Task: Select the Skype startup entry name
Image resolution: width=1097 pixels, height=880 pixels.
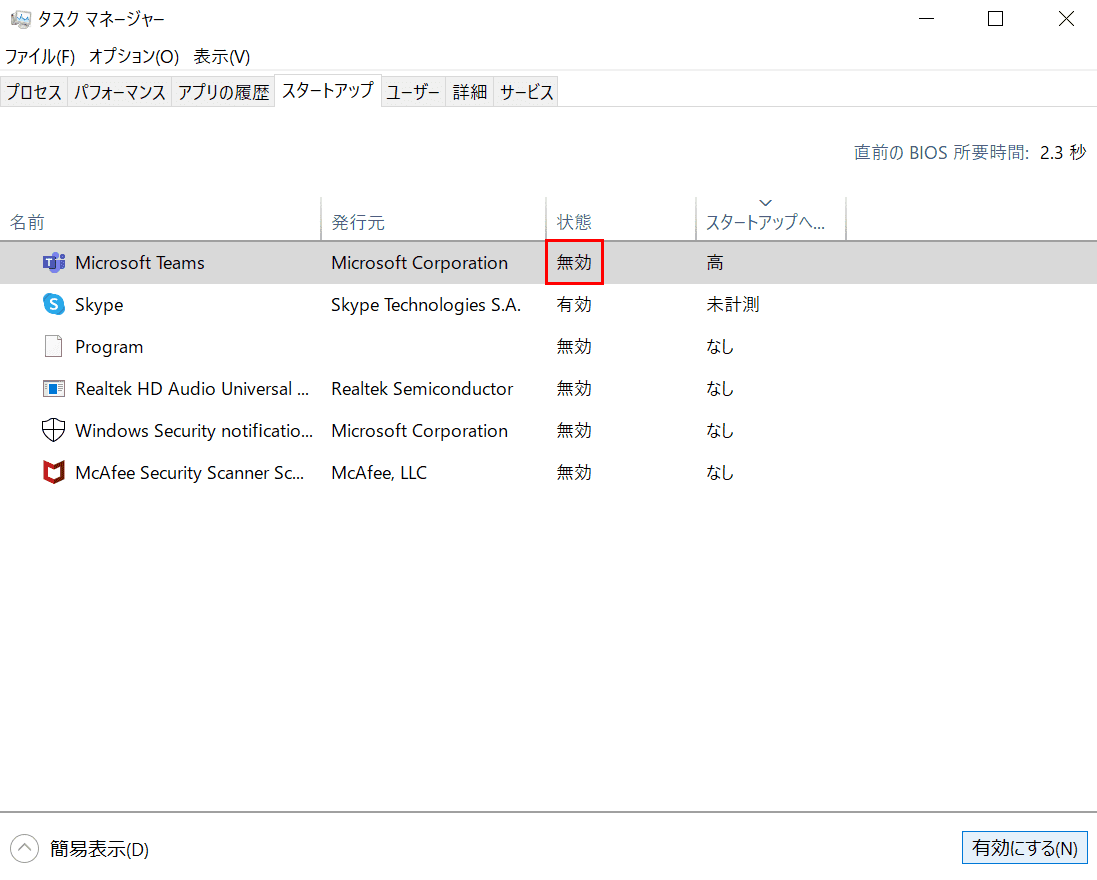Action: (x=99, y=305)
